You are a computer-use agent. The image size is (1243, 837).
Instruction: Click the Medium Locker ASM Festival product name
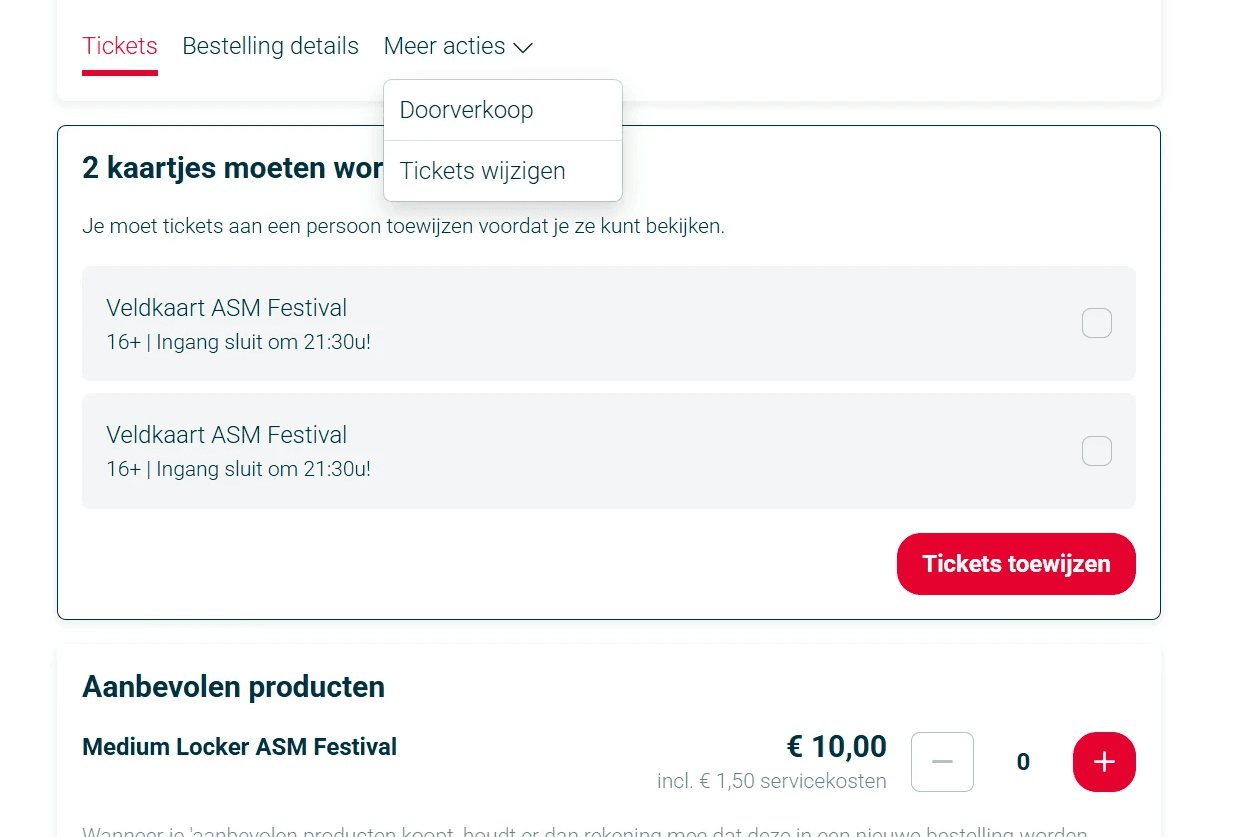pyautogui.click(x=240, y=747)
